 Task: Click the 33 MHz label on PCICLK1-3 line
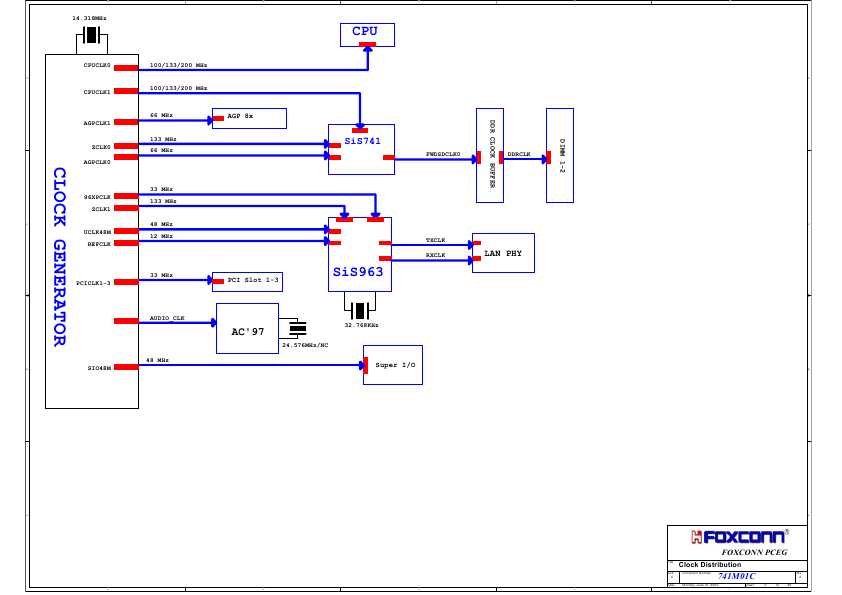pos(161,275)
